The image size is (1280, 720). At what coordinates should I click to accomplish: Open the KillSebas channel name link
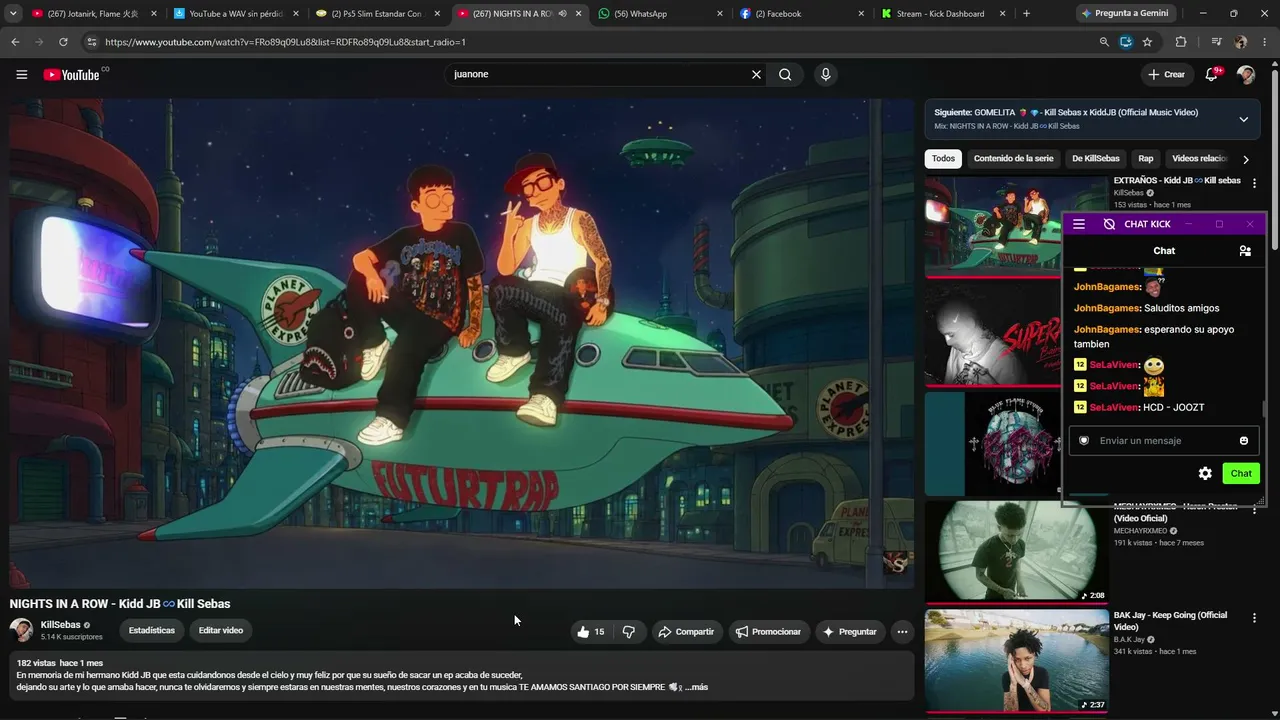coord(61,625)
